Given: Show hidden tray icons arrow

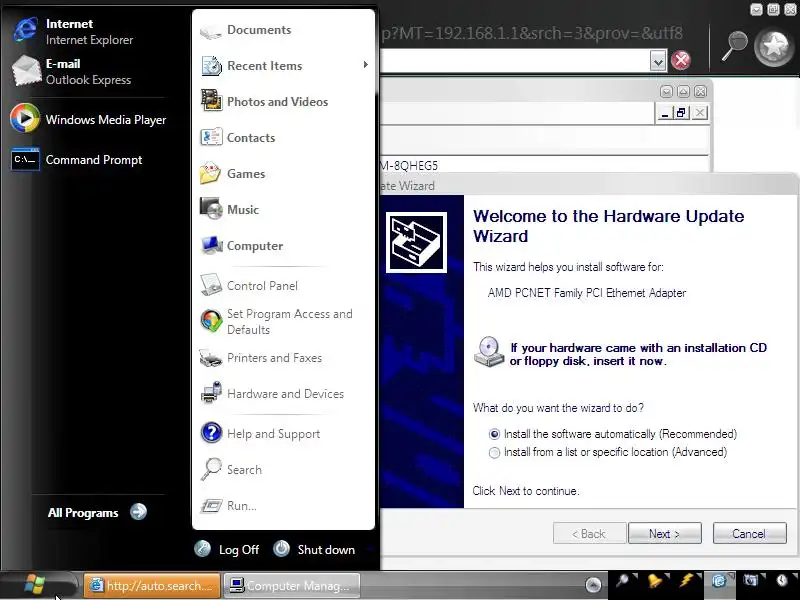Looking at the screenshot, I should click(593, 585).
